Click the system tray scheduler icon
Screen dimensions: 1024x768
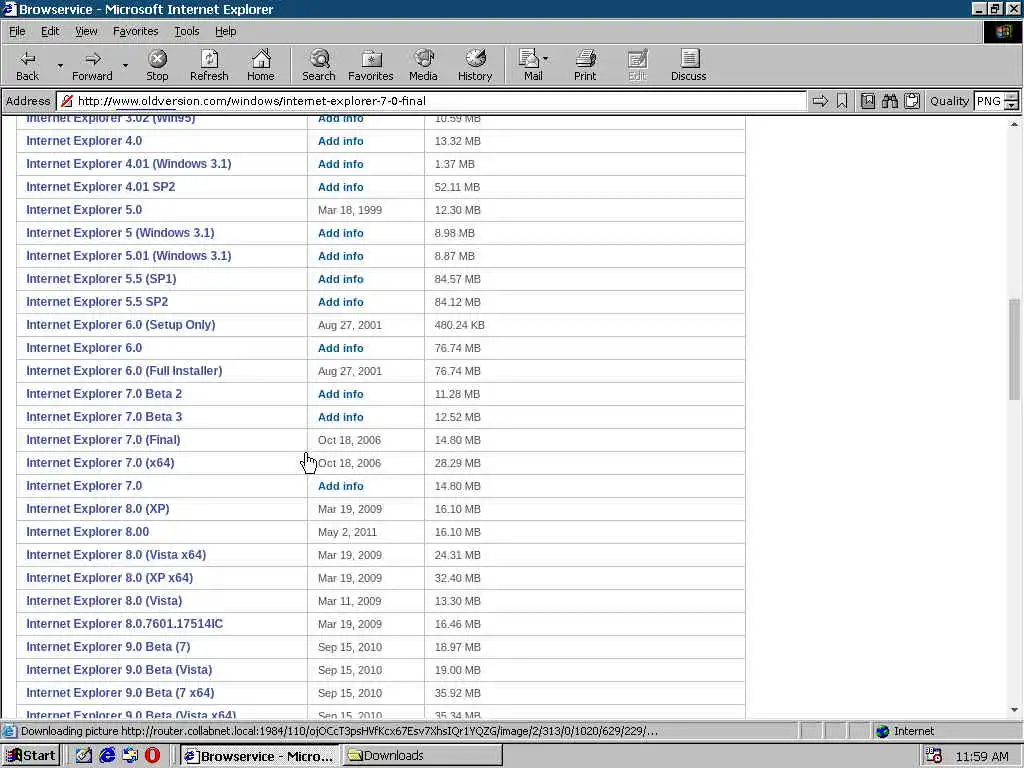tap(934, 756)
